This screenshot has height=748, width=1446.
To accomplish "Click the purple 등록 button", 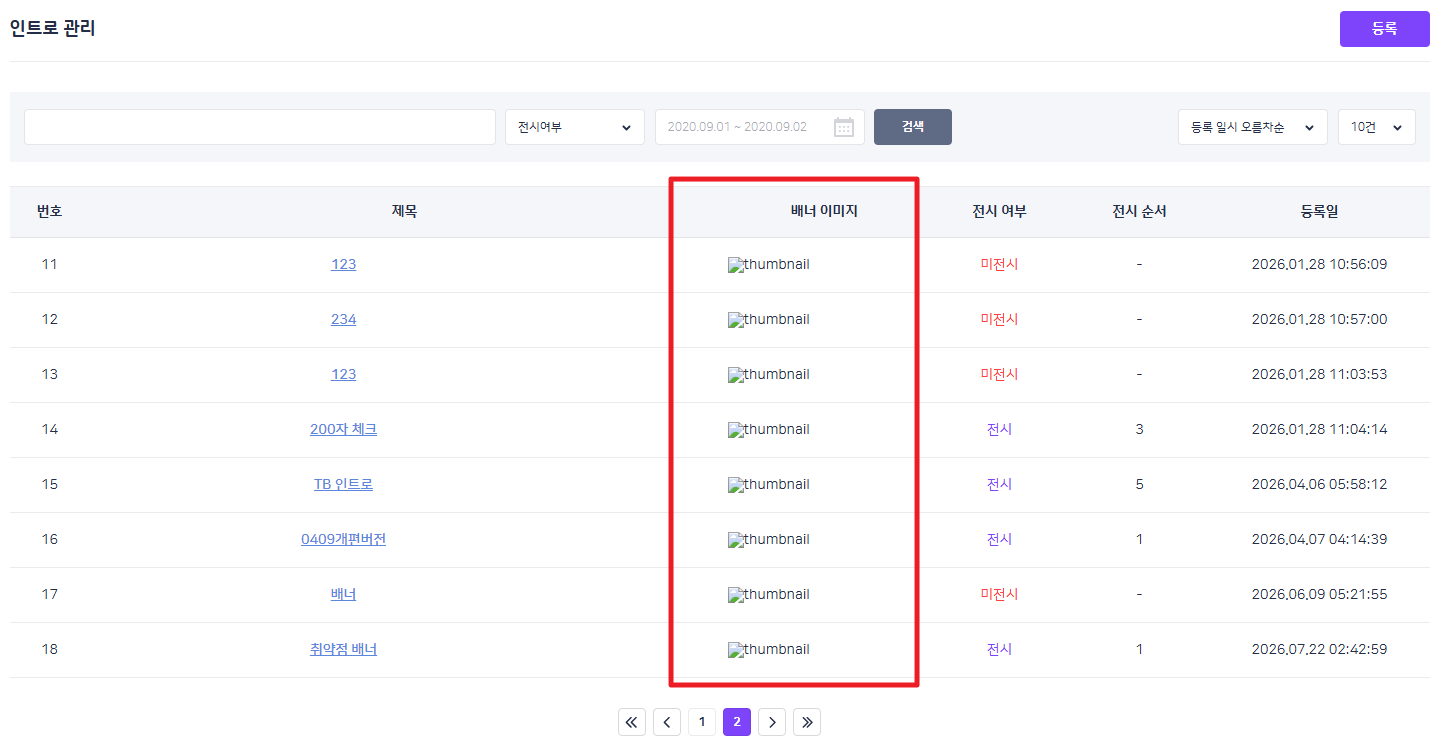I will pos(1385,29).
